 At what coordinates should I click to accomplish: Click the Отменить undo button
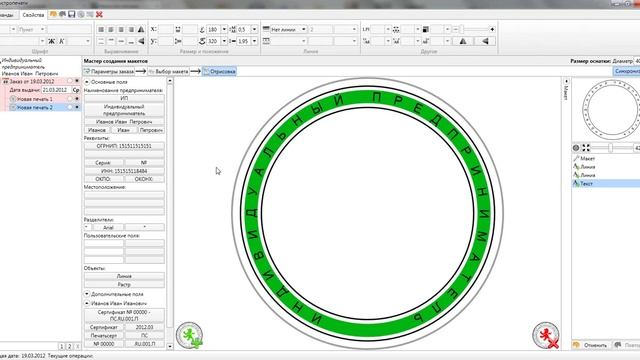click(591, 345)
